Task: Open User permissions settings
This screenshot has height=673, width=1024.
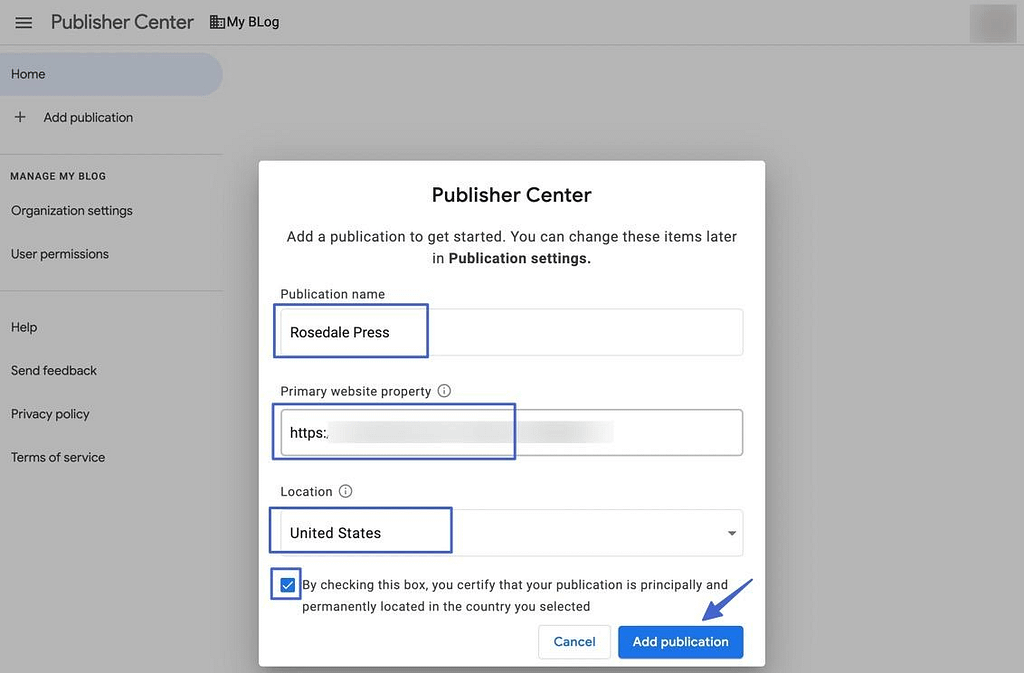Action: tap(59, 253)
